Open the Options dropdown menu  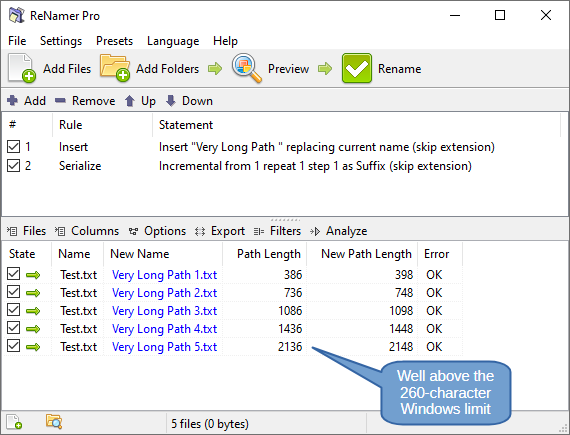point(157,231)
